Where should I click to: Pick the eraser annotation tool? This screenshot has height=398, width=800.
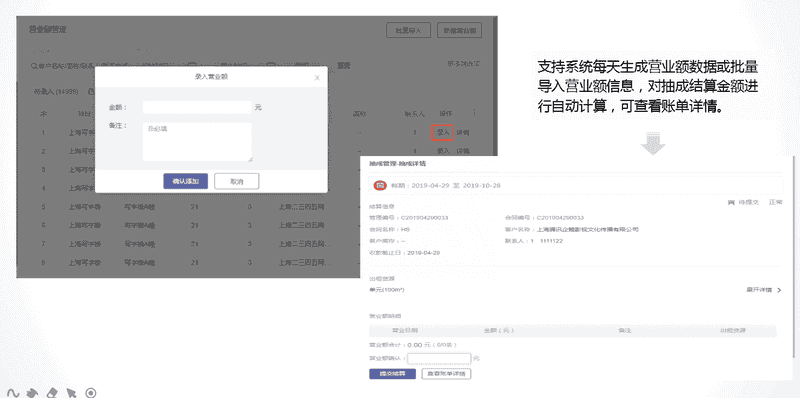coord(52,393)
